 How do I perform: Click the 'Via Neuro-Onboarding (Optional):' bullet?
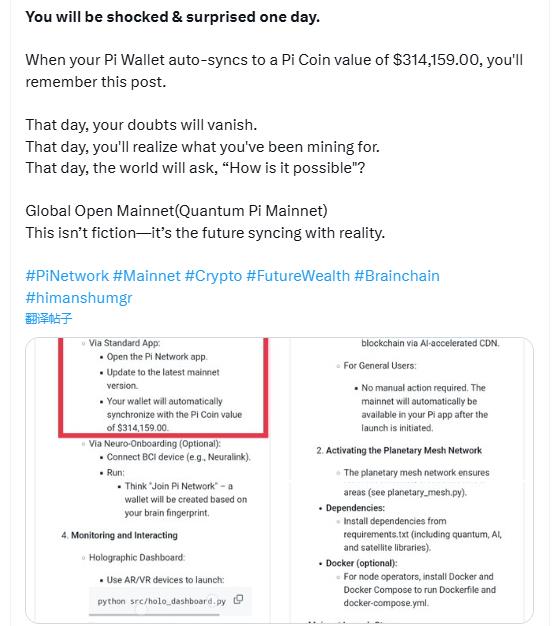coord(155,444)
